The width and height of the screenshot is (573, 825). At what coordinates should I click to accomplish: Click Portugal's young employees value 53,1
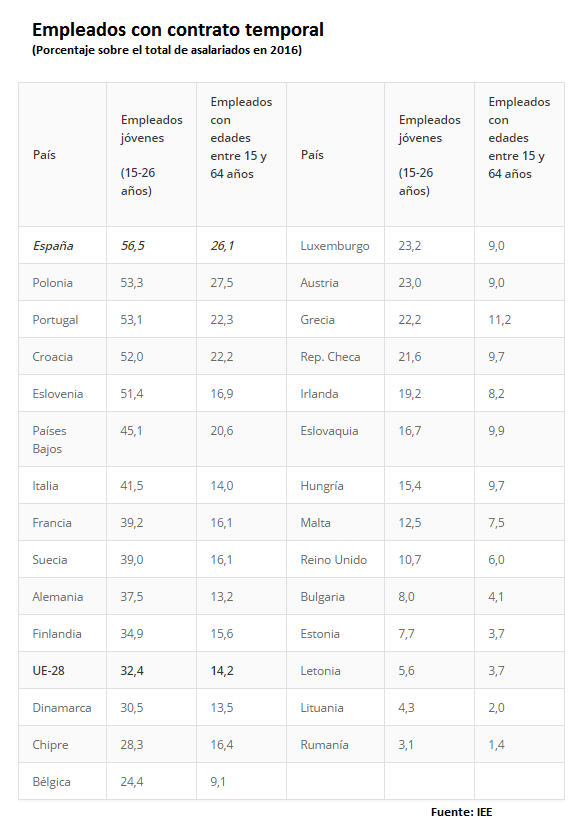[131, 320]
